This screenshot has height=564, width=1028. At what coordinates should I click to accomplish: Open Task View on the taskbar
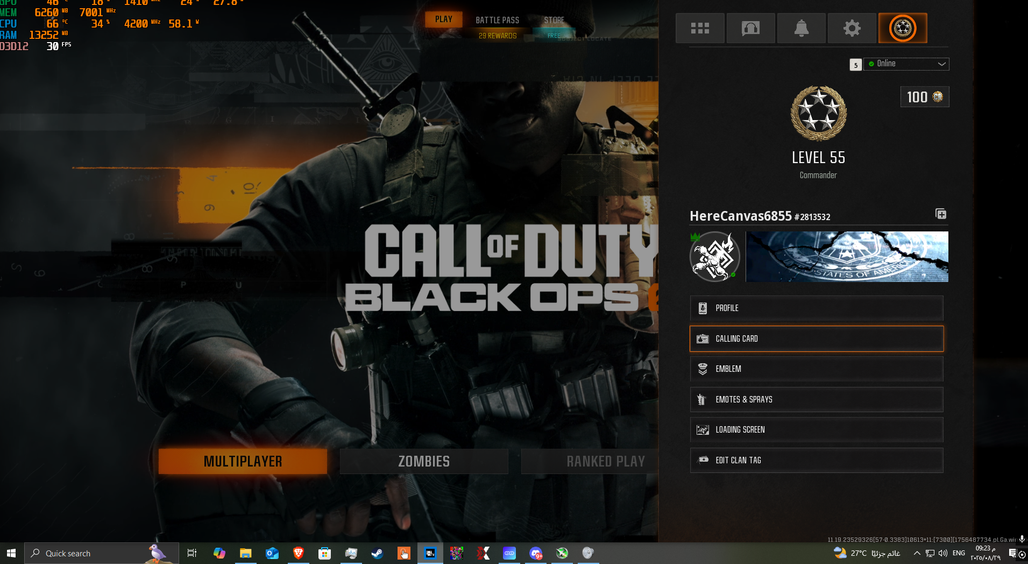tap(191, 554)
